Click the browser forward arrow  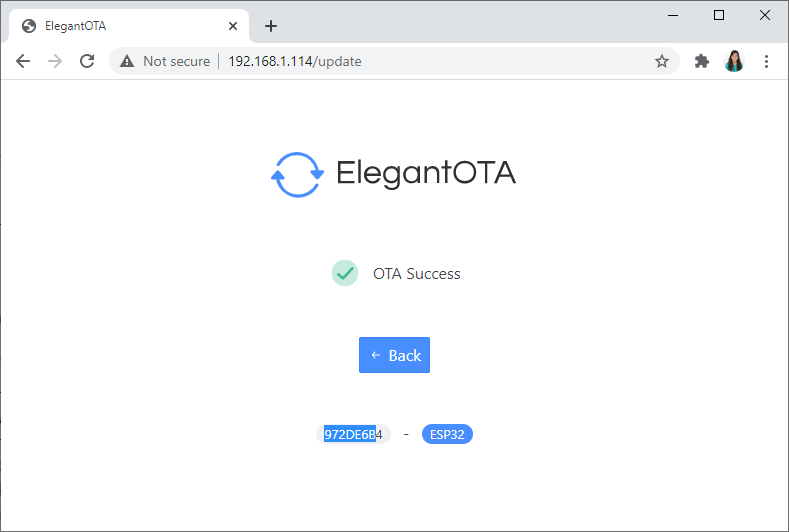(55, 61)
